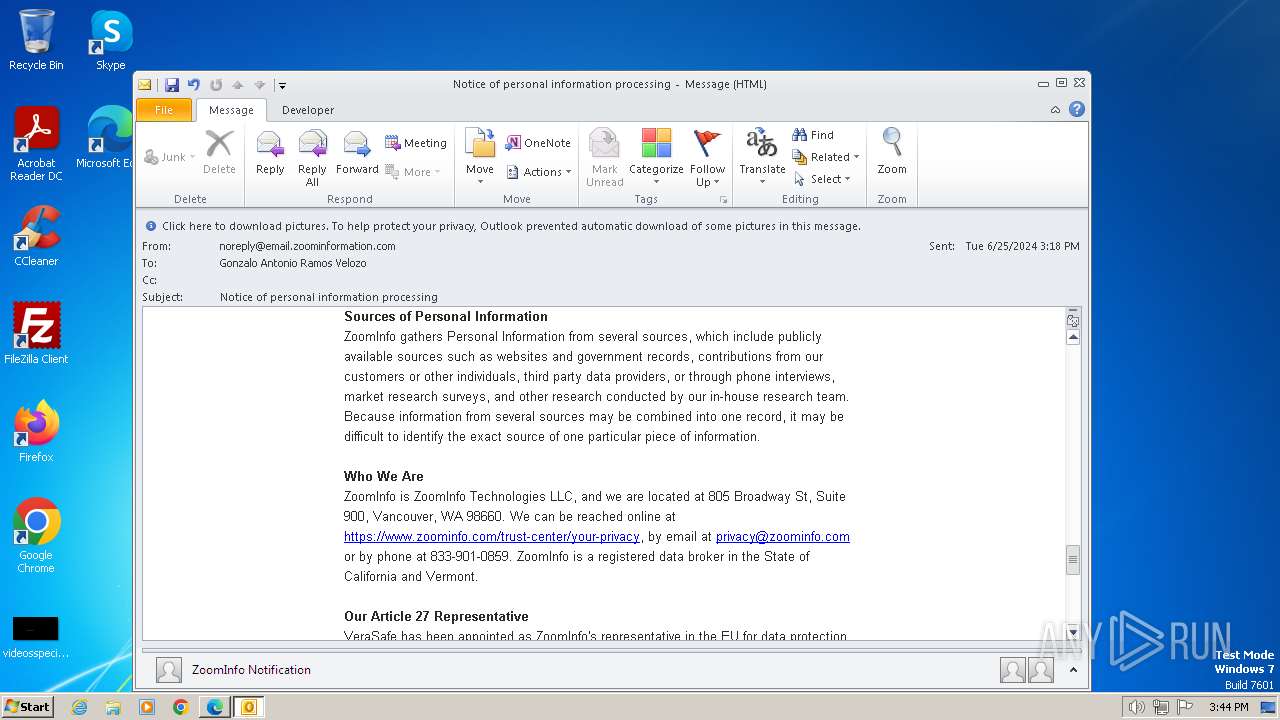Click privacy@zoominfo.com email link
This screenshot has width=1280, height=720.
(783, 537)
